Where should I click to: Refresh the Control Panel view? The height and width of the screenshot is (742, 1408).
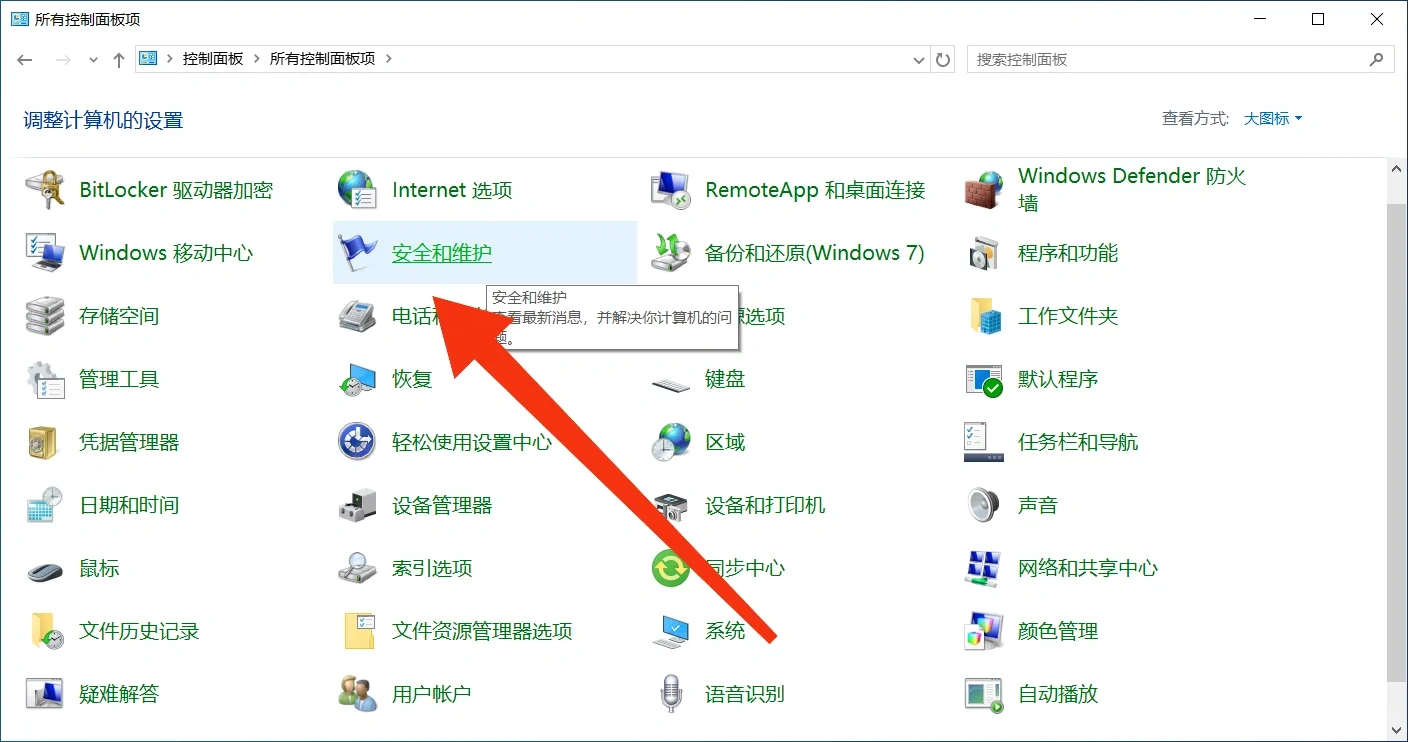point(943,59)
